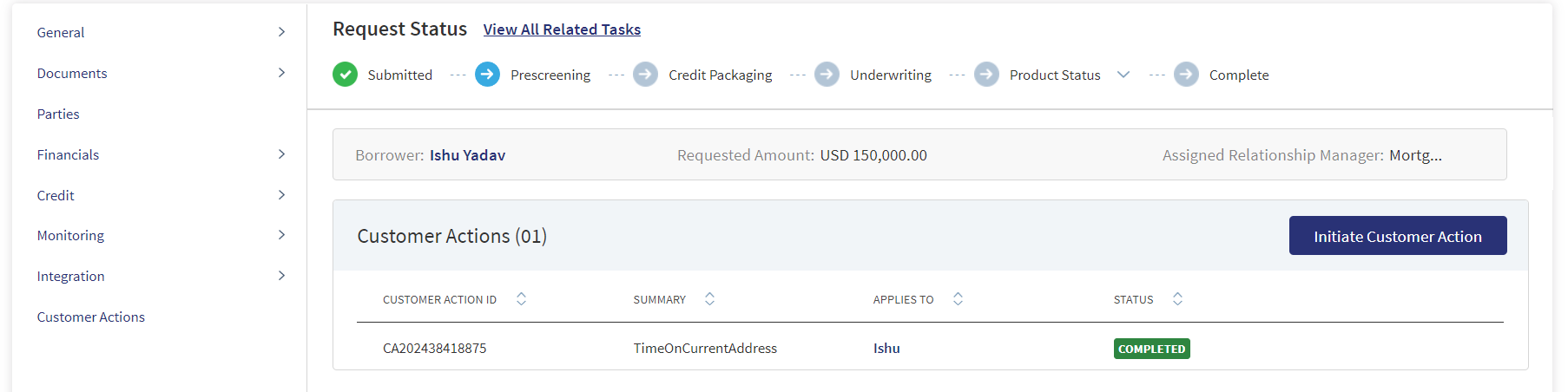Click the Request Status heading
Image resolution: width=1568 pixels, height=392 pixels.
pyautogui.click(x=399, y=29)
